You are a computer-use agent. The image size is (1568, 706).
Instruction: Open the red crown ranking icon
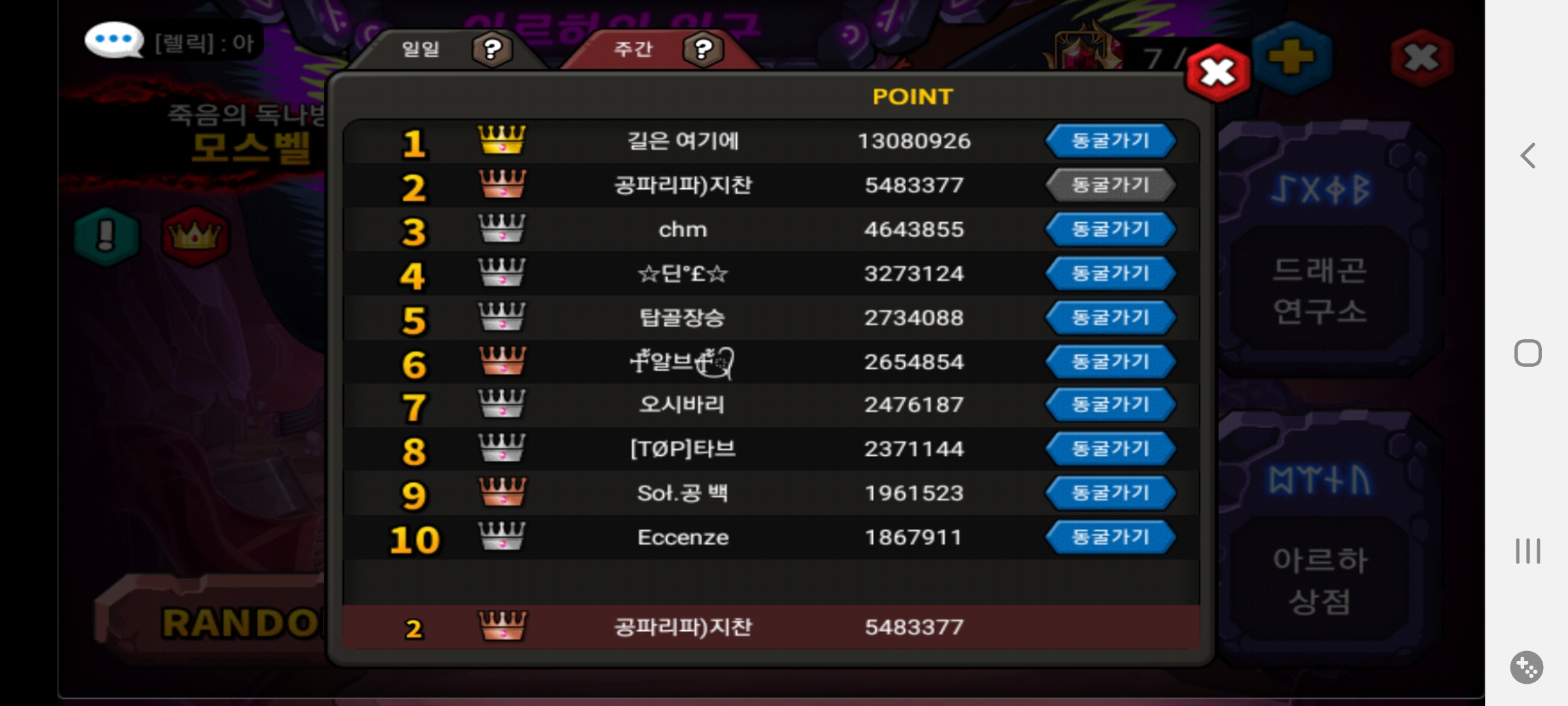[195, 236]
